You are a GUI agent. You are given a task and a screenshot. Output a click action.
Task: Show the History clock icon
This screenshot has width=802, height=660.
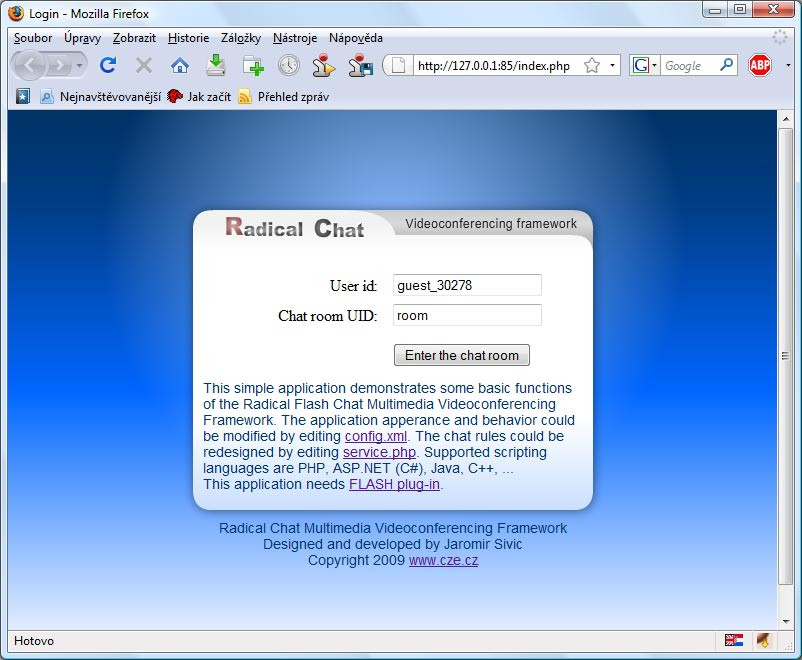pyautogui.click(x=289, y=65)
